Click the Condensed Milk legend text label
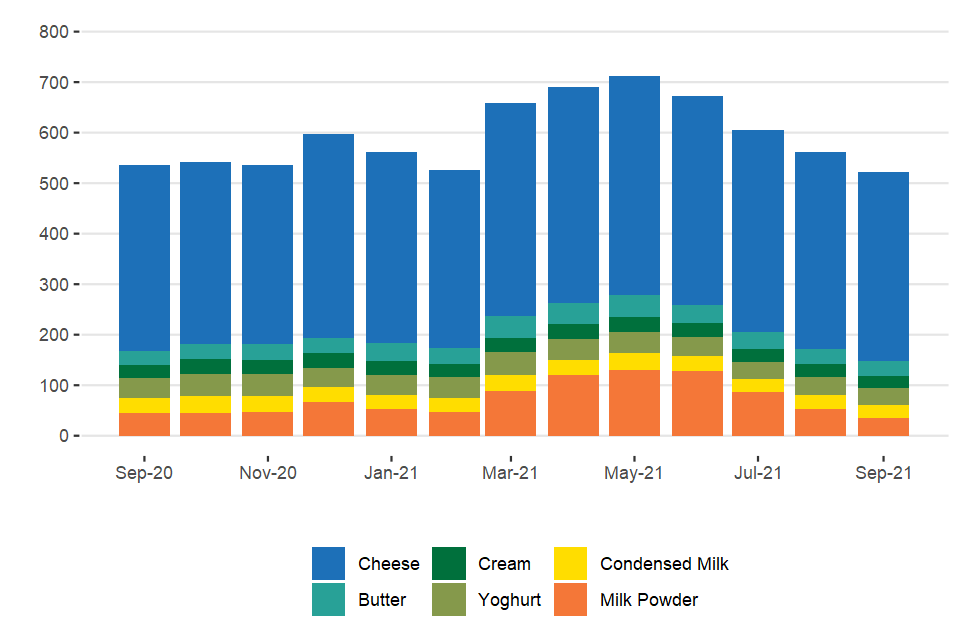This screenshot has height=640, width=960. 664,564
